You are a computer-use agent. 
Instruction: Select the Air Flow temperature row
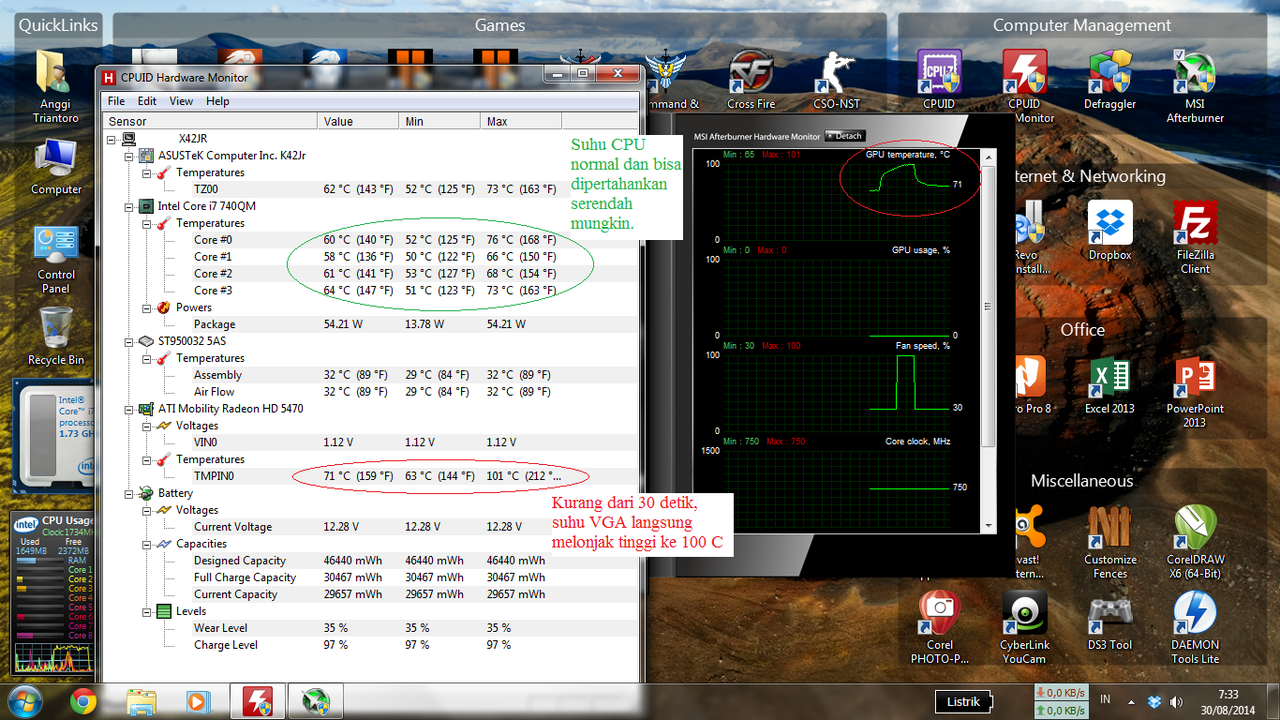point(371,392)
